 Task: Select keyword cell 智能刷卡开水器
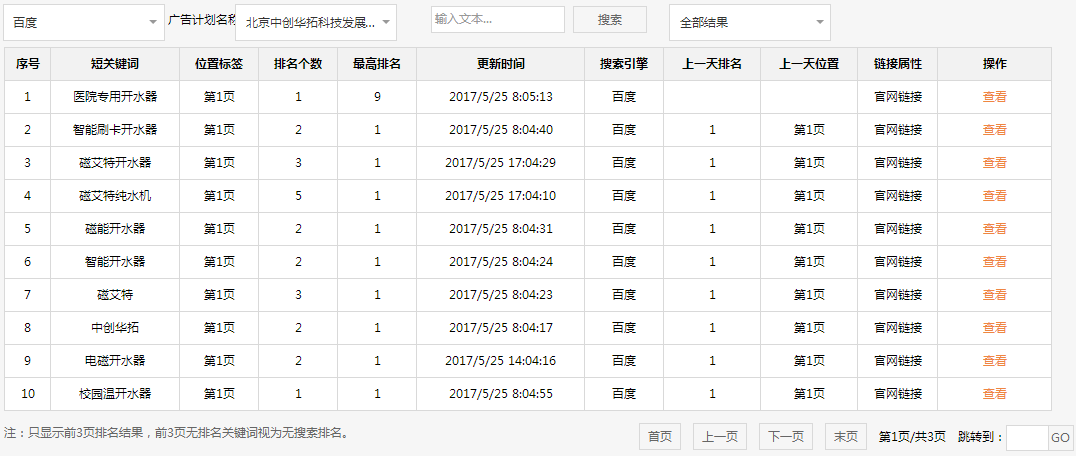click(115, 130)
